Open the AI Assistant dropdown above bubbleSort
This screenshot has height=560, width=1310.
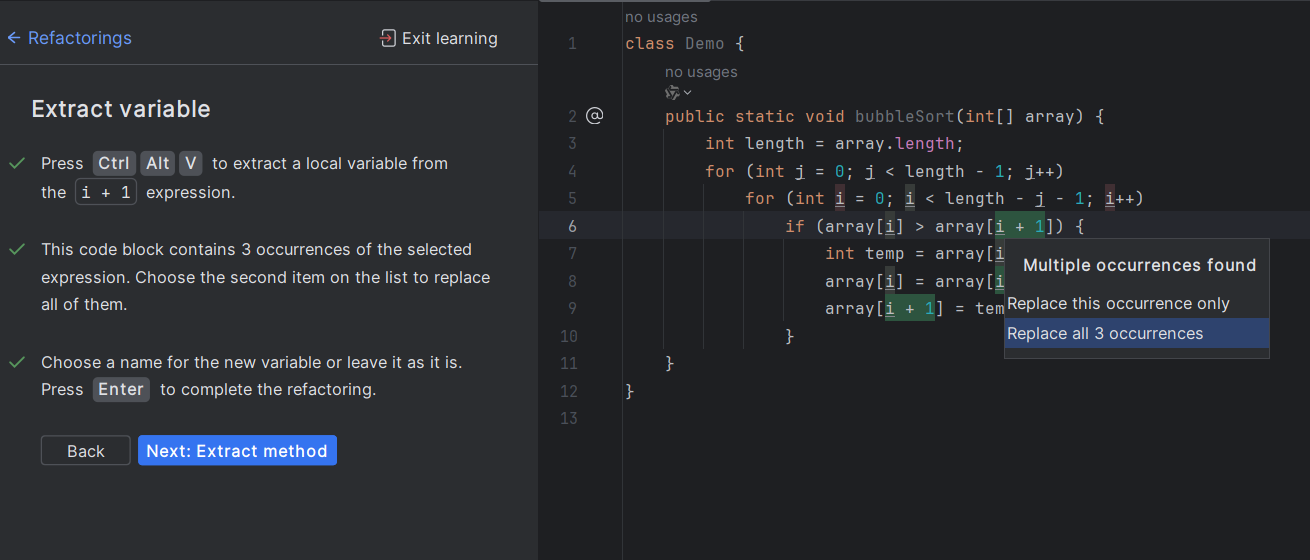click(679, 93)
